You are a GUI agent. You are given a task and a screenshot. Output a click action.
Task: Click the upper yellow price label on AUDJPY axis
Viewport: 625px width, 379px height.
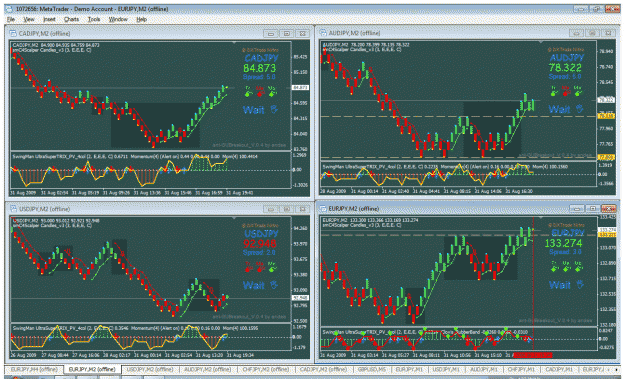pyautogui.click(x=606, y=116)
